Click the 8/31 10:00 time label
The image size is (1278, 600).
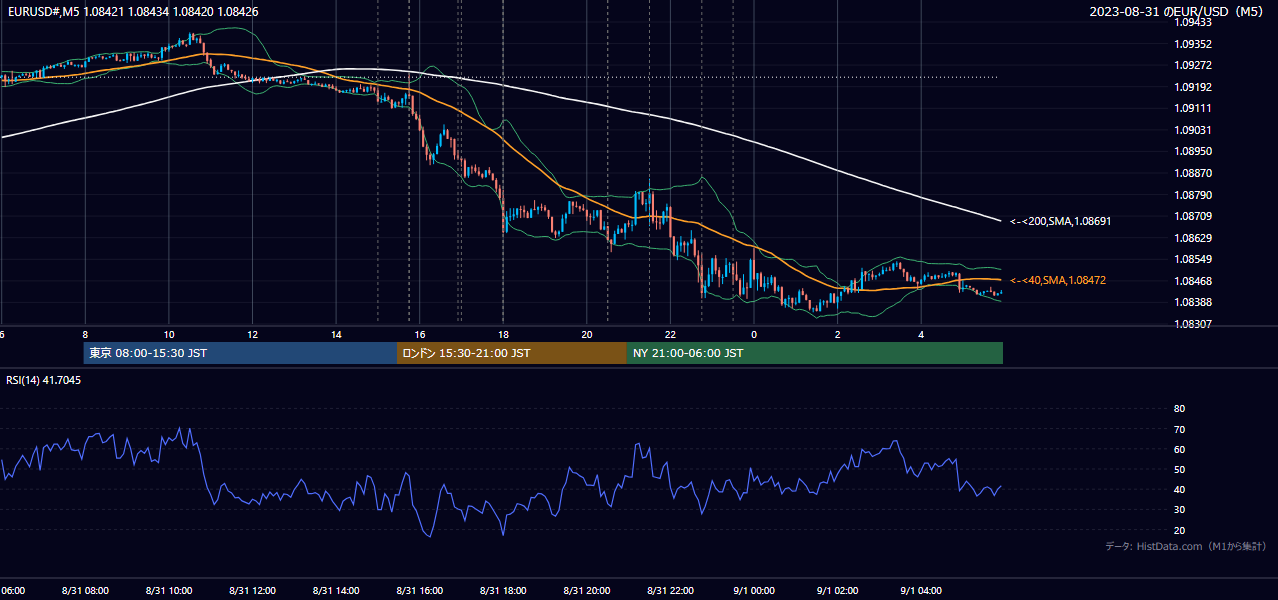[x=169, y=591]
